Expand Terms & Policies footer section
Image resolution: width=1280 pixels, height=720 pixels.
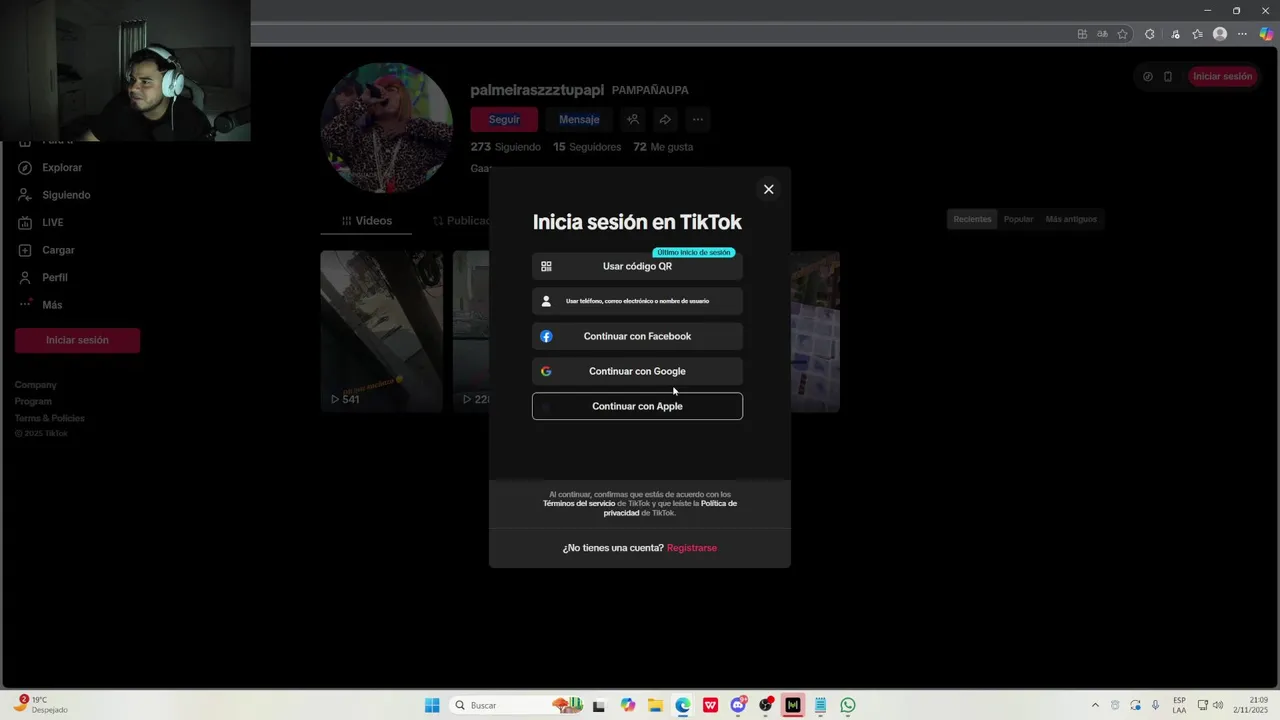pos(50,418)
